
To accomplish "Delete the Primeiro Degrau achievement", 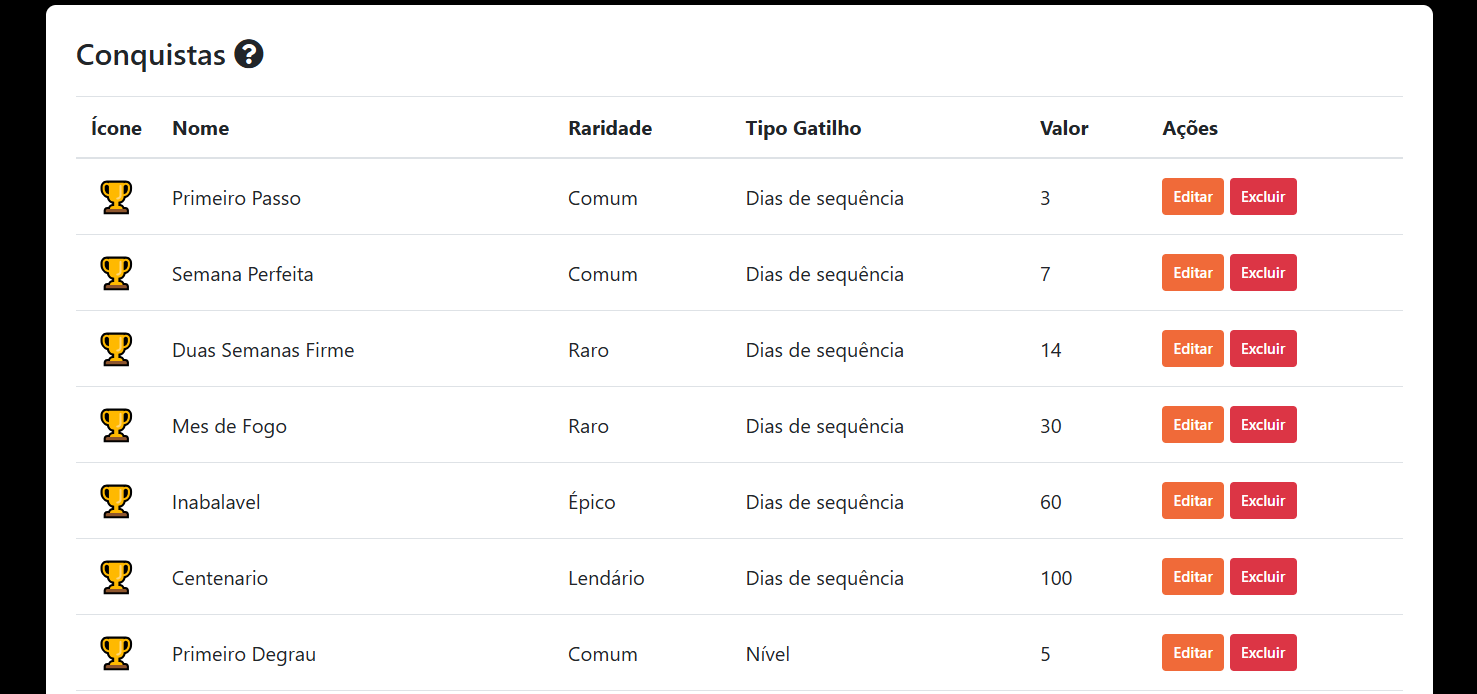I will 1263,653.
